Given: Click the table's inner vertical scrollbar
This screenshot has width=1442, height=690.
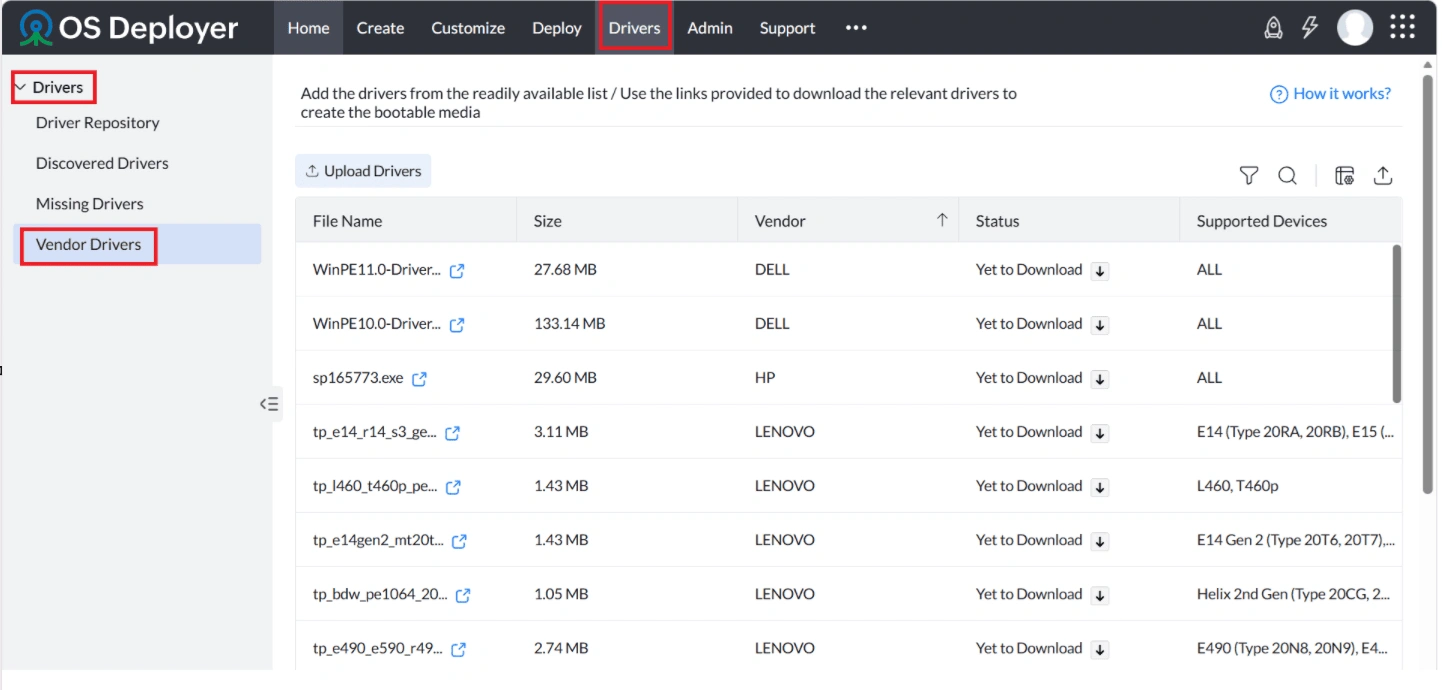Looking at the screenshot, I should [1397, 323].
